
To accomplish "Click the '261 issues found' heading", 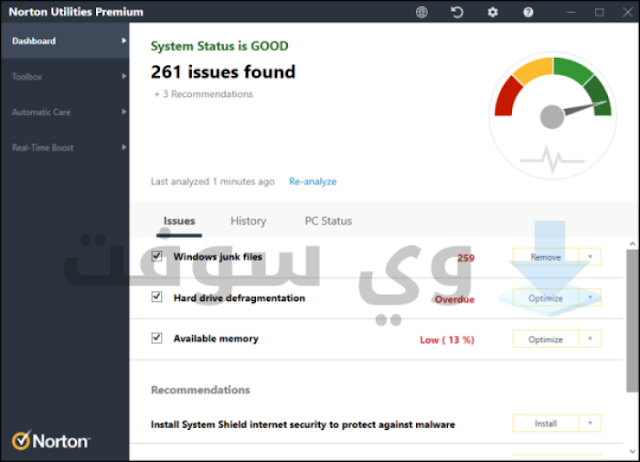I will click(x=223, y=72).
